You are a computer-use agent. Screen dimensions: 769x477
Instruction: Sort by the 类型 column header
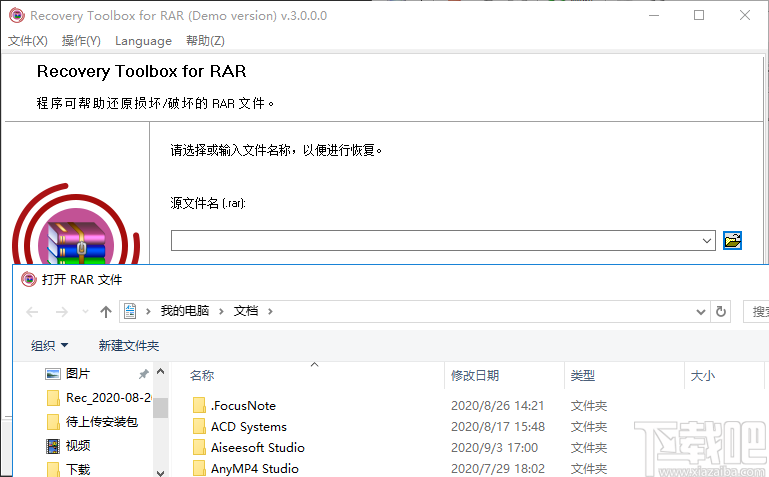click(583, 376)
